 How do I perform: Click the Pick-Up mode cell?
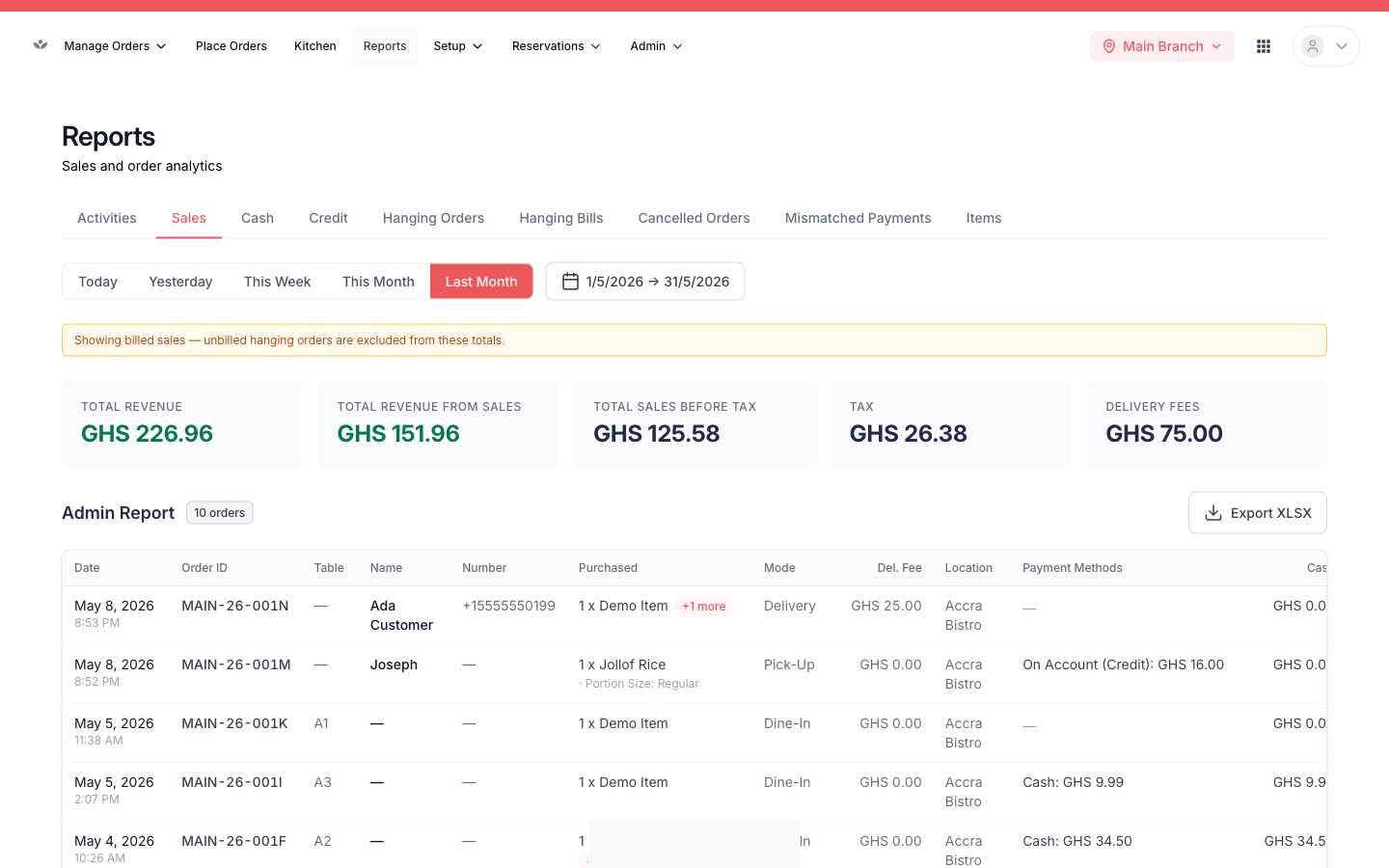(789, 665)
